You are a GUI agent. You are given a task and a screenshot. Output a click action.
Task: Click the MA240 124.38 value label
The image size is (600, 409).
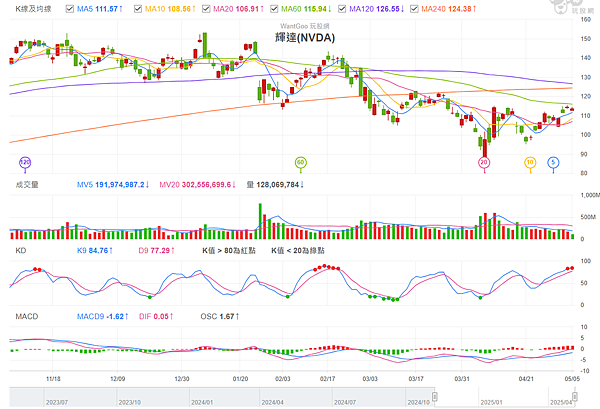click(449, 9)
